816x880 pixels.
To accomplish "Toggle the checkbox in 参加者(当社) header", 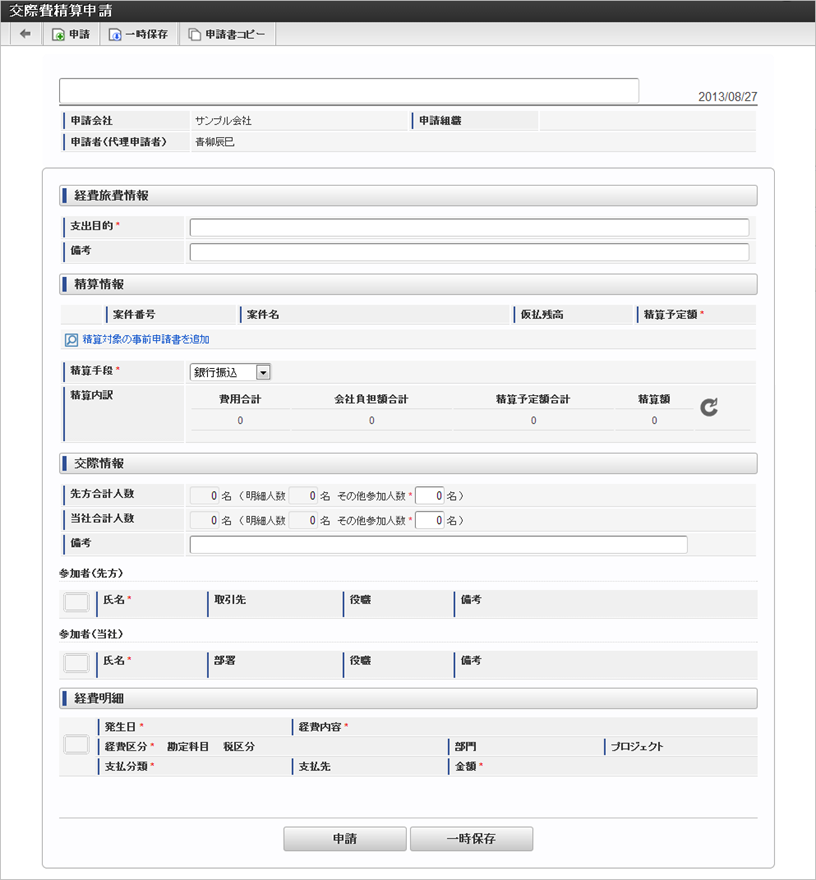I will tap(76, 662).
